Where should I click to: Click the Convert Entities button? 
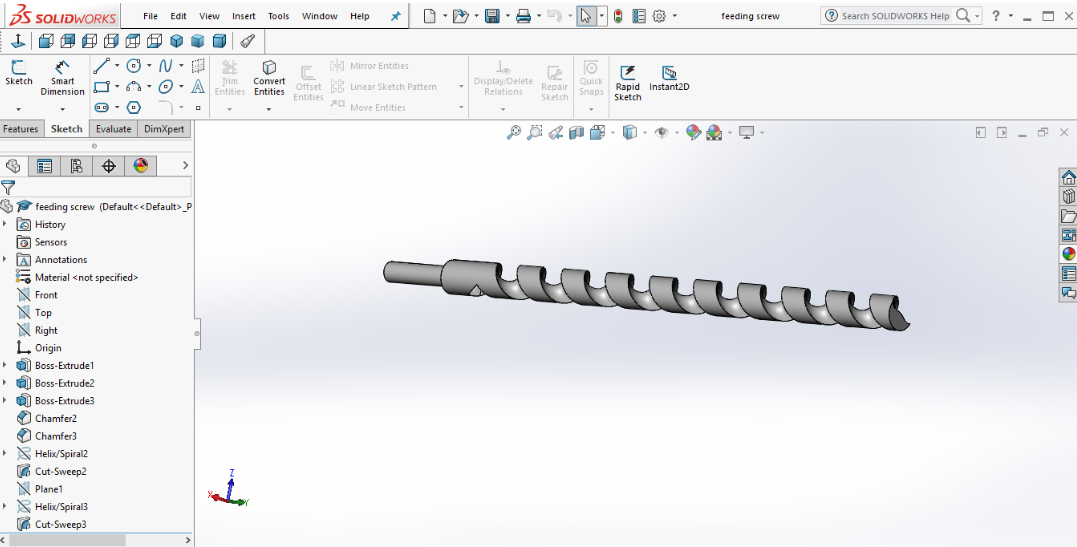coord(269,78)
